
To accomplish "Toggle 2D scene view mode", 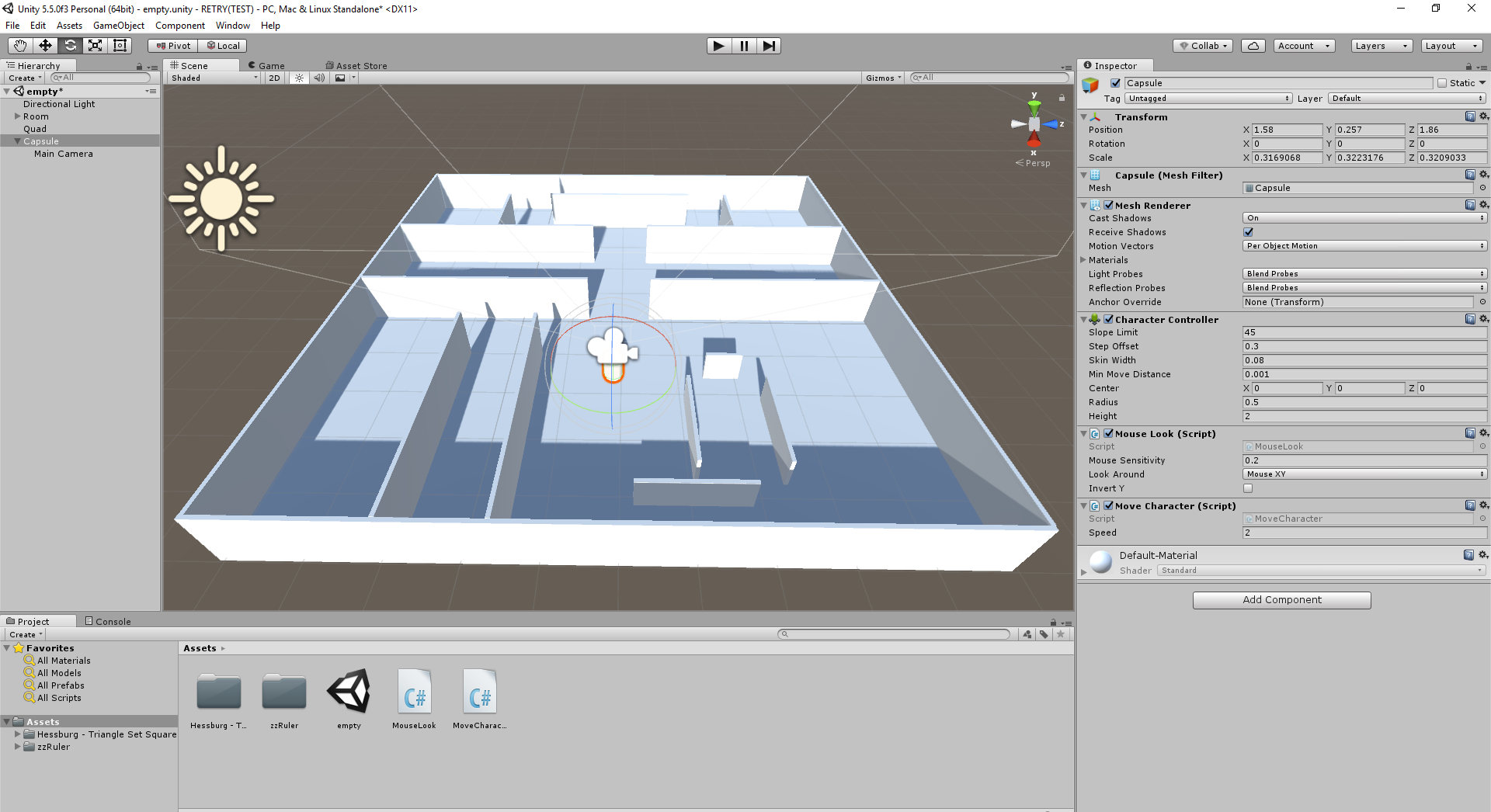I will [274, 78].
